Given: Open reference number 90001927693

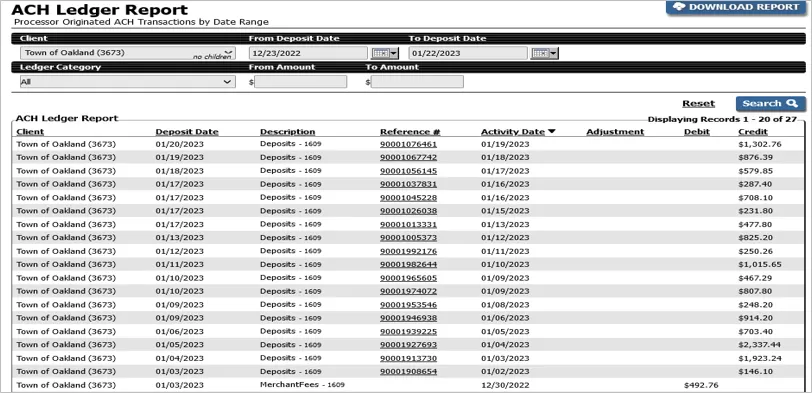Looking at the screenshot, I should click(408, 345).
